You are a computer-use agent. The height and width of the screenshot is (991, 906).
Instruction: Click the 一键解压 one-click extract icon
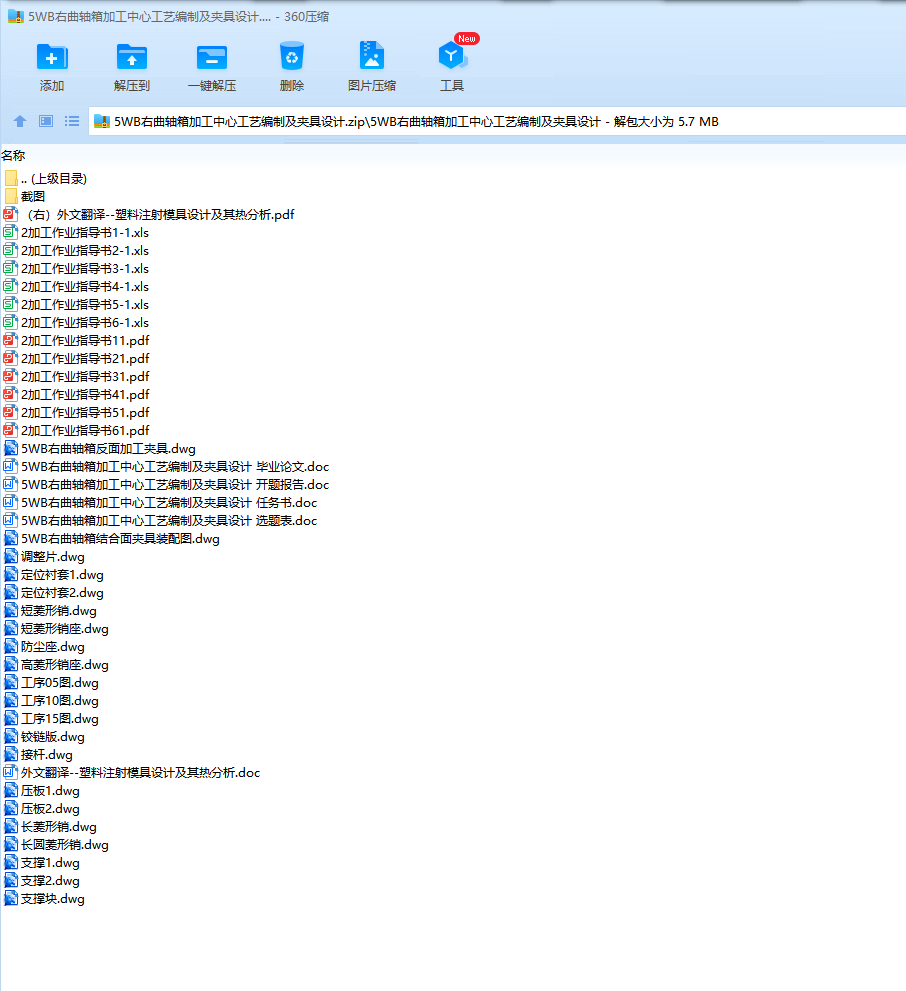(x=212, y=57)
